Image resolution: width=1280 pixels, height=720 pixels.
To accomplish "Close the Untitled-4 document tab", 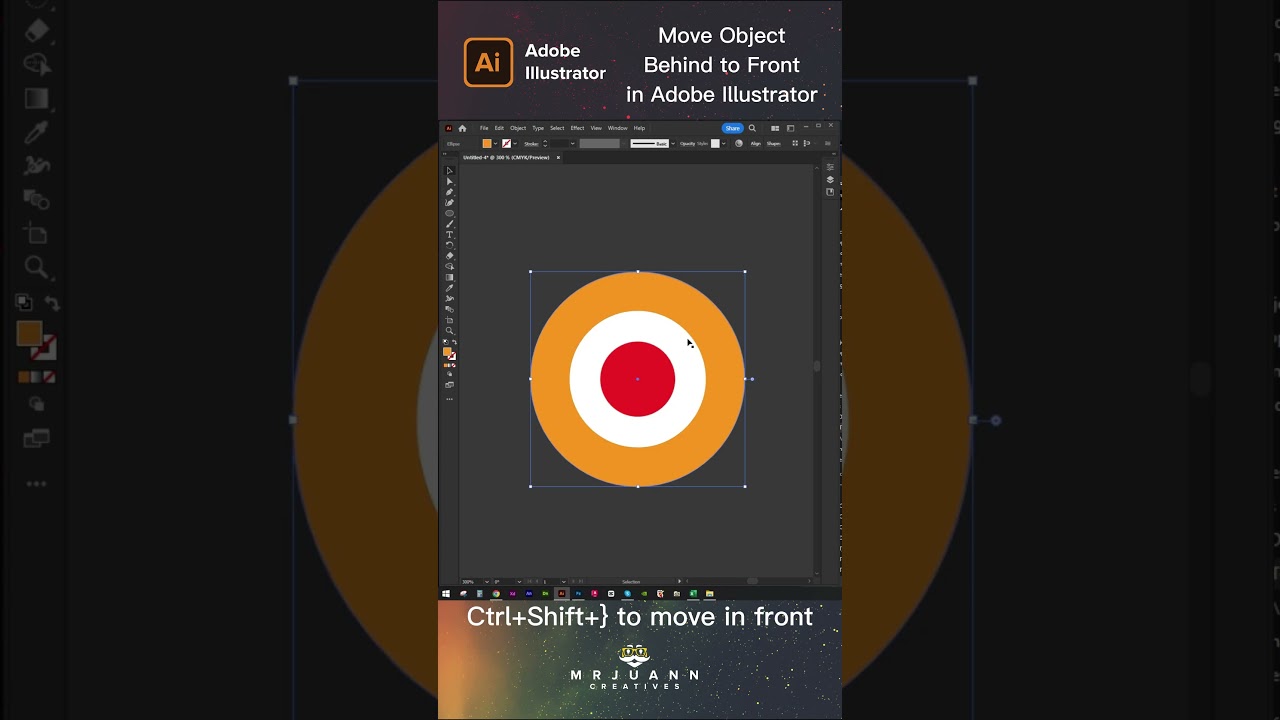I will pos(558,158).
